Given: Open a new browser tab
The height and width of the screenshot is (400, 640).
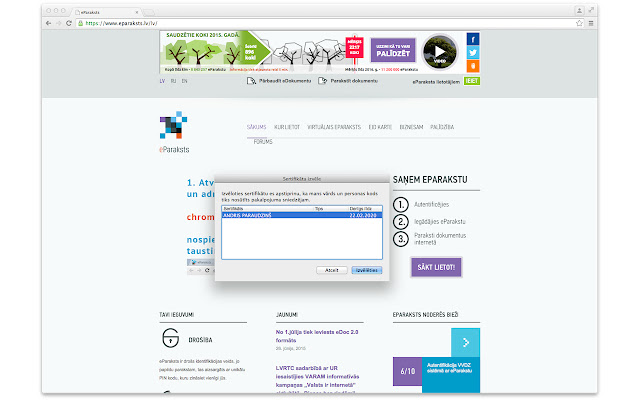Looking at the screenshot, I should tap(149, 12).
